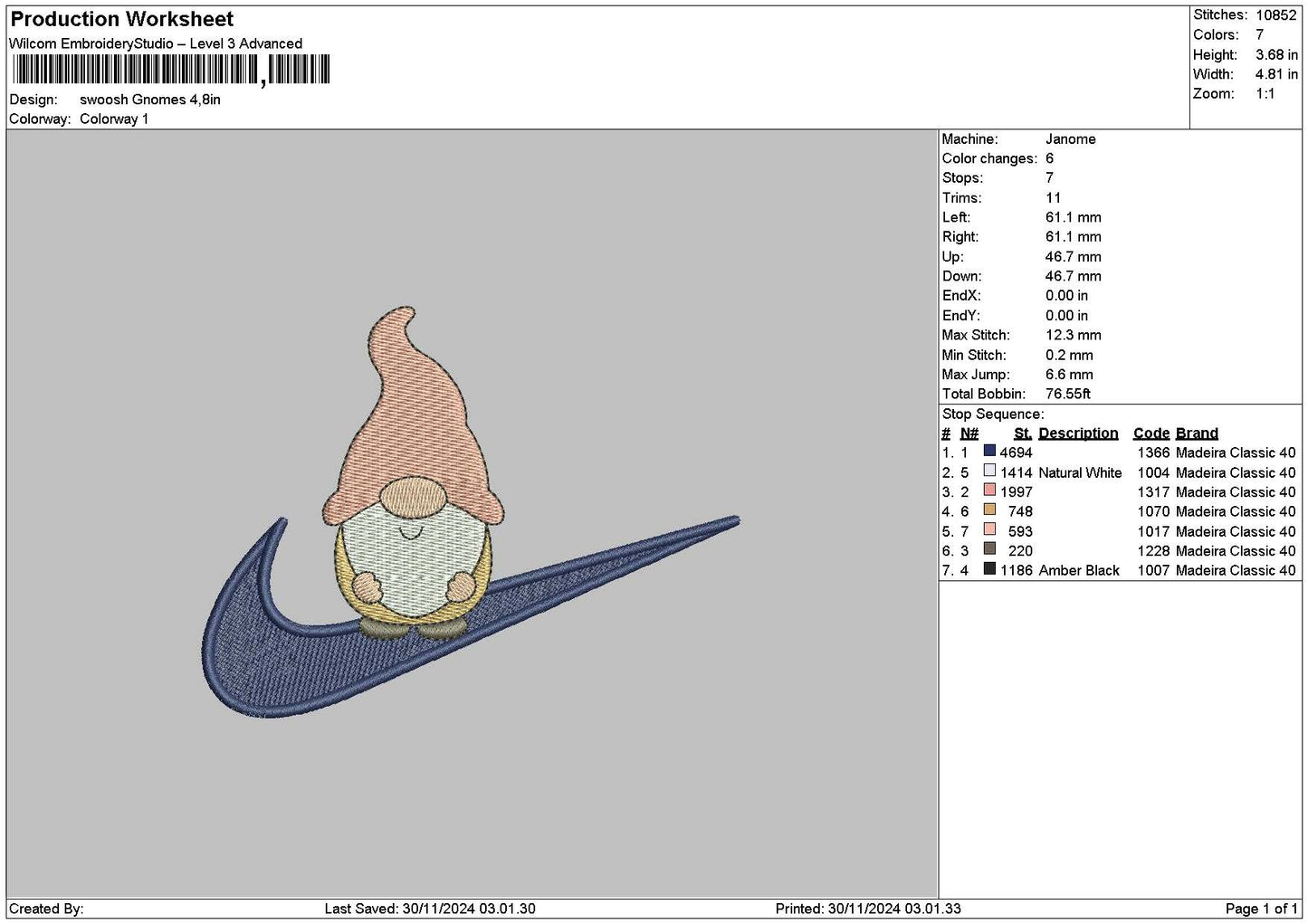Click the Max Stitch value '12.3 mm'
The width and height of the screenshot is (1308, 924).
tap(1074, 336)
